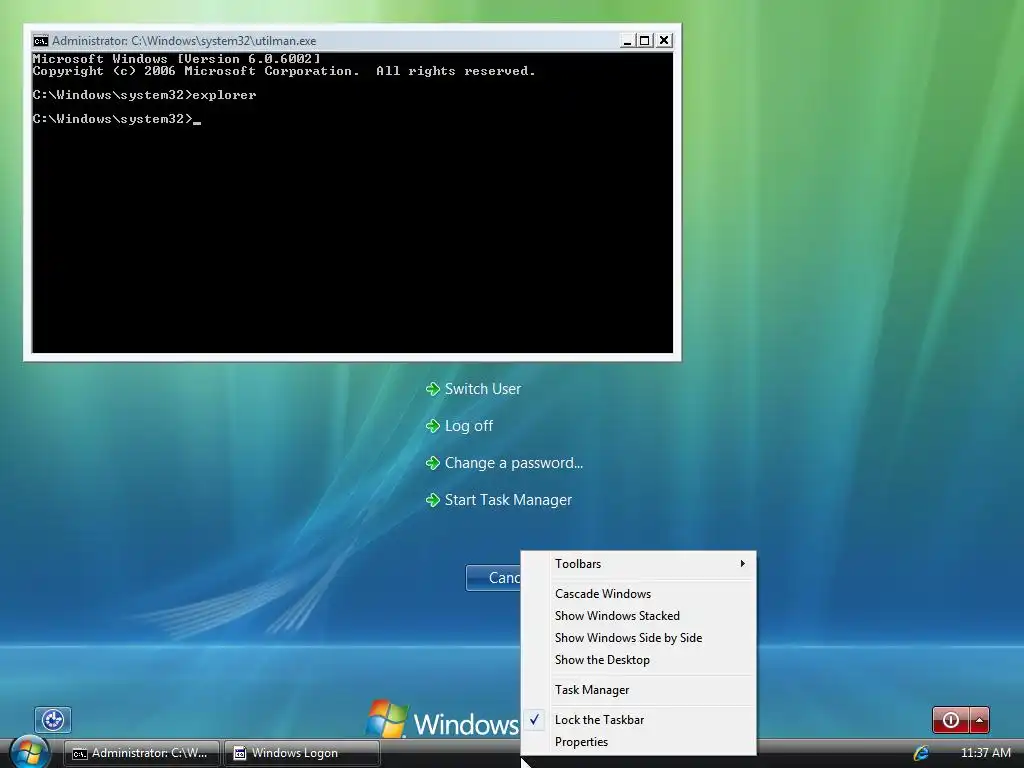Open Toolbars submenu in context menu
This screenshot has width=1024, height=768.
coord(639,564)
